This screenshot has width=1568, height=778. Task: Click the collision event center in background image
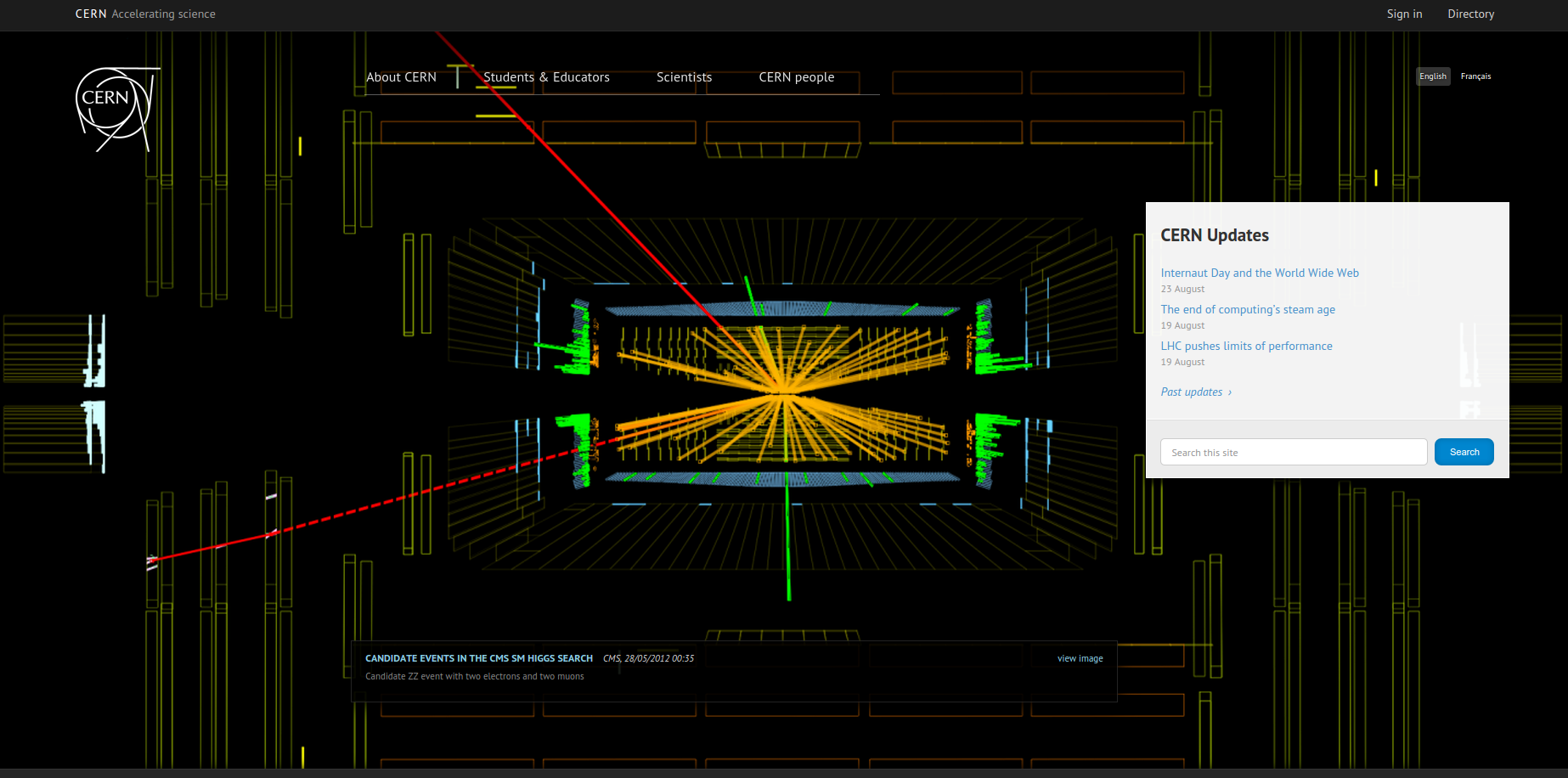click(781, 392)
